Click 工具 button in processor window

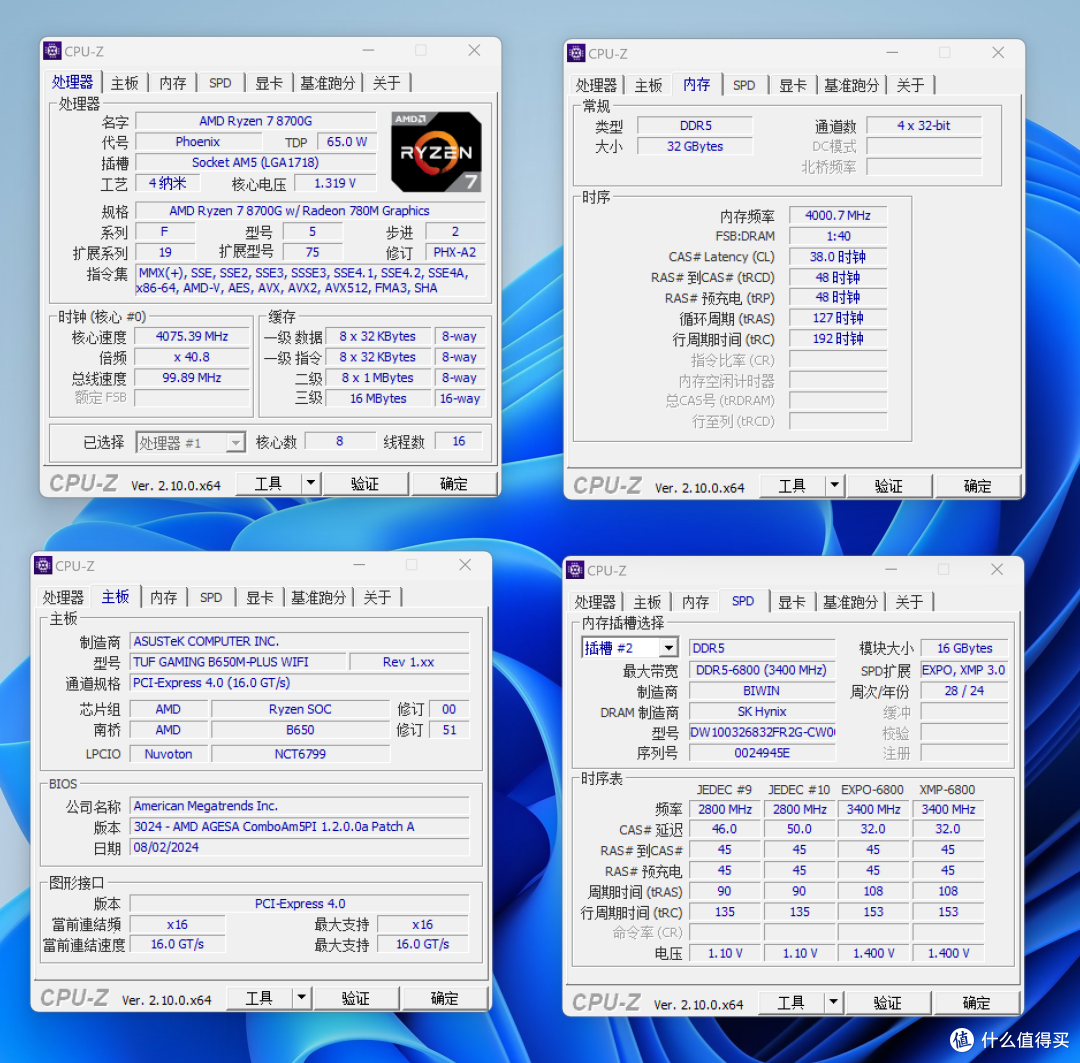pyautogui.click(x=269, y=484)
